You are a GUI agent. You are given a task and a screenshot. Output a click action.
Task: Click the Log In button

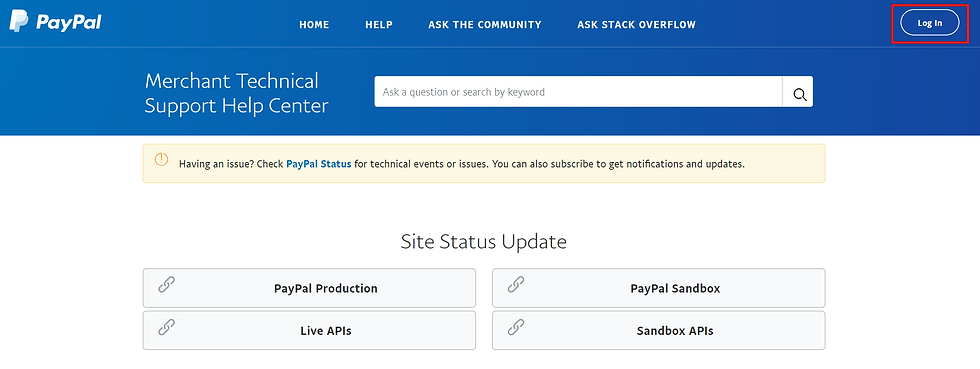929,23
